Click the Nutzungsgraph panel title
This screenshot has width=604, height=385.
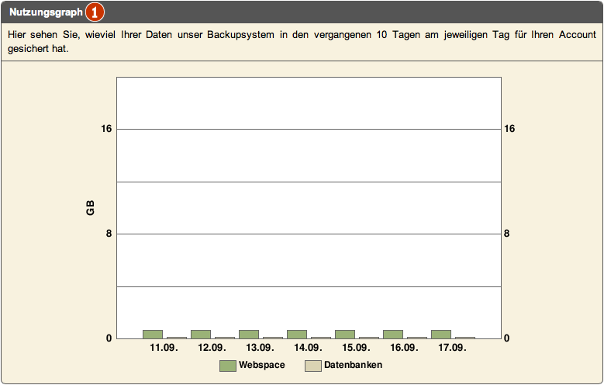tap(46, 12)
